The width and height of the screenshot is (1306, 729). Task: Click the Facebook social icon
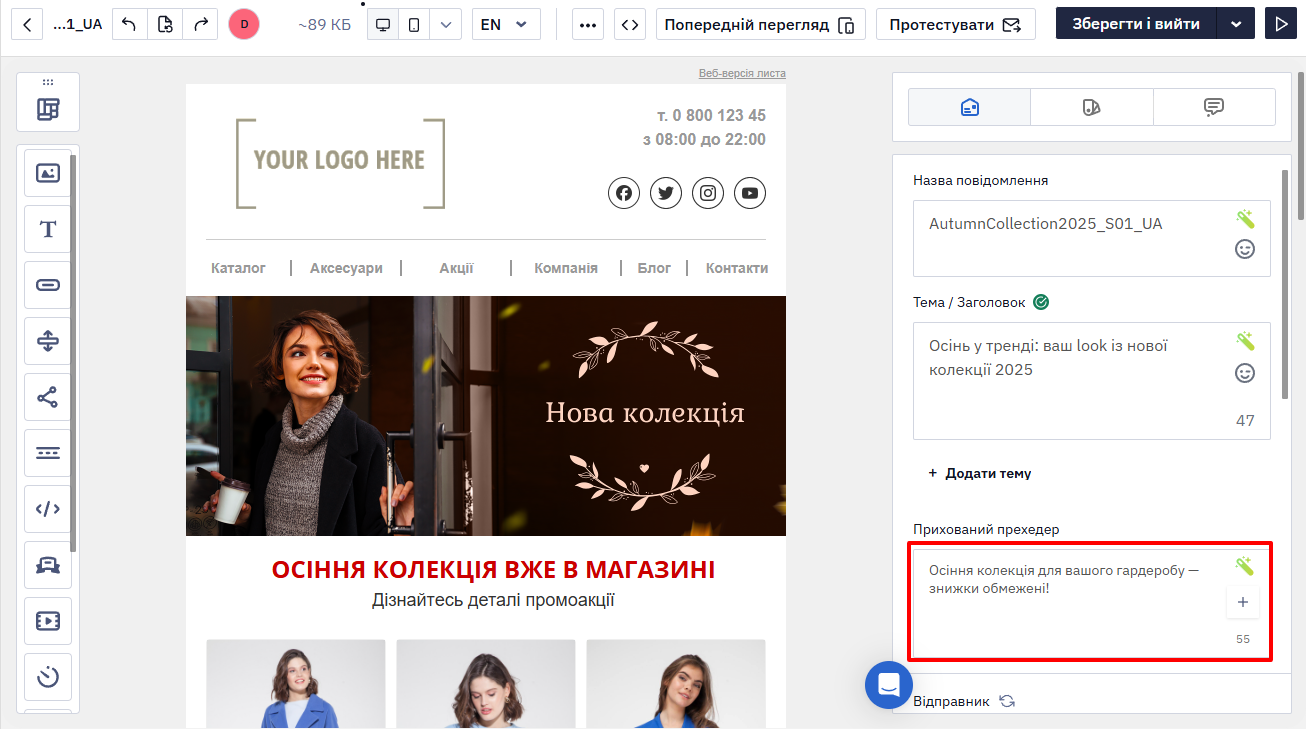point(624,193)
